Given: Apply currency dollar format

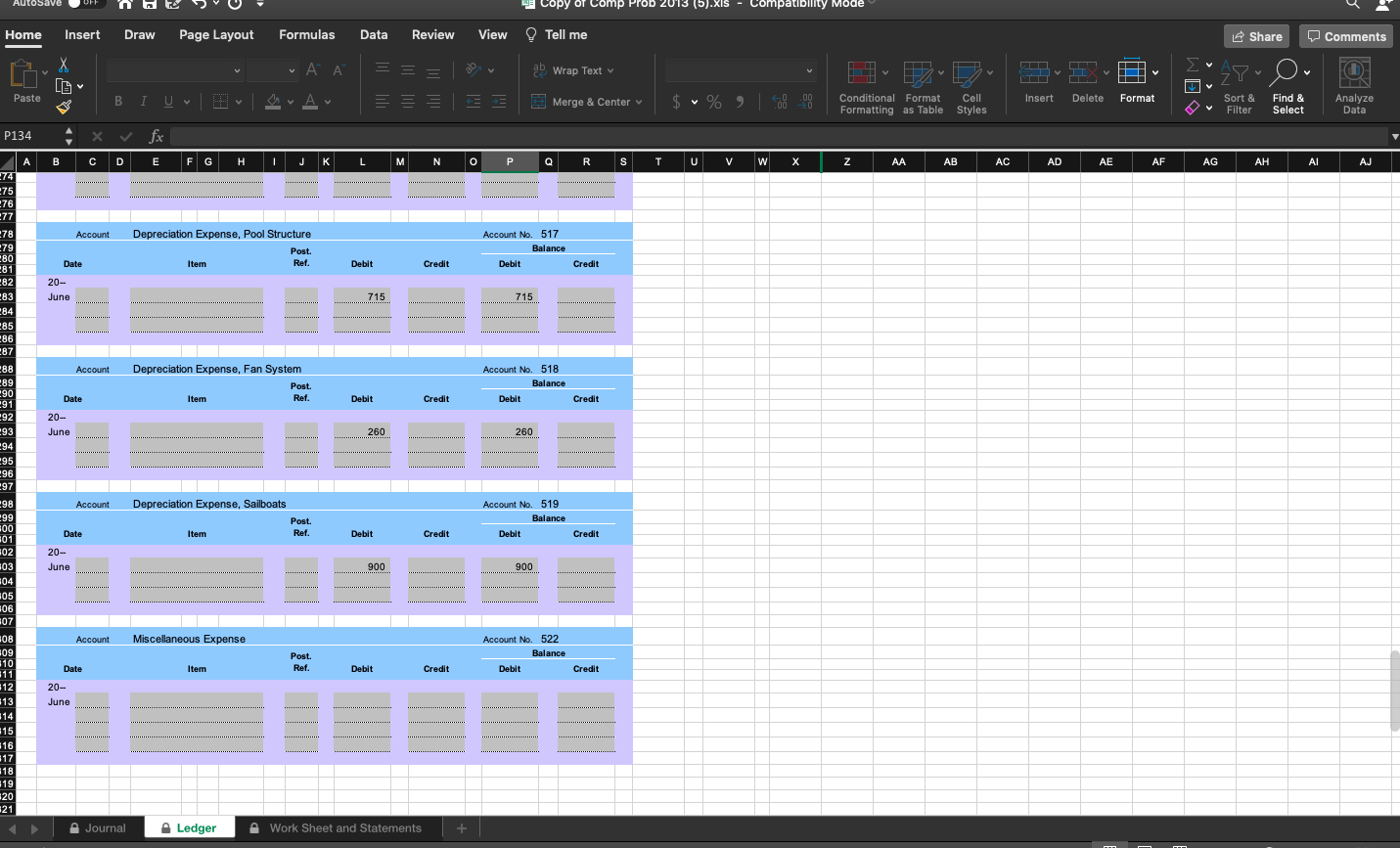Looking at the screenshot, I should (677, 102).
